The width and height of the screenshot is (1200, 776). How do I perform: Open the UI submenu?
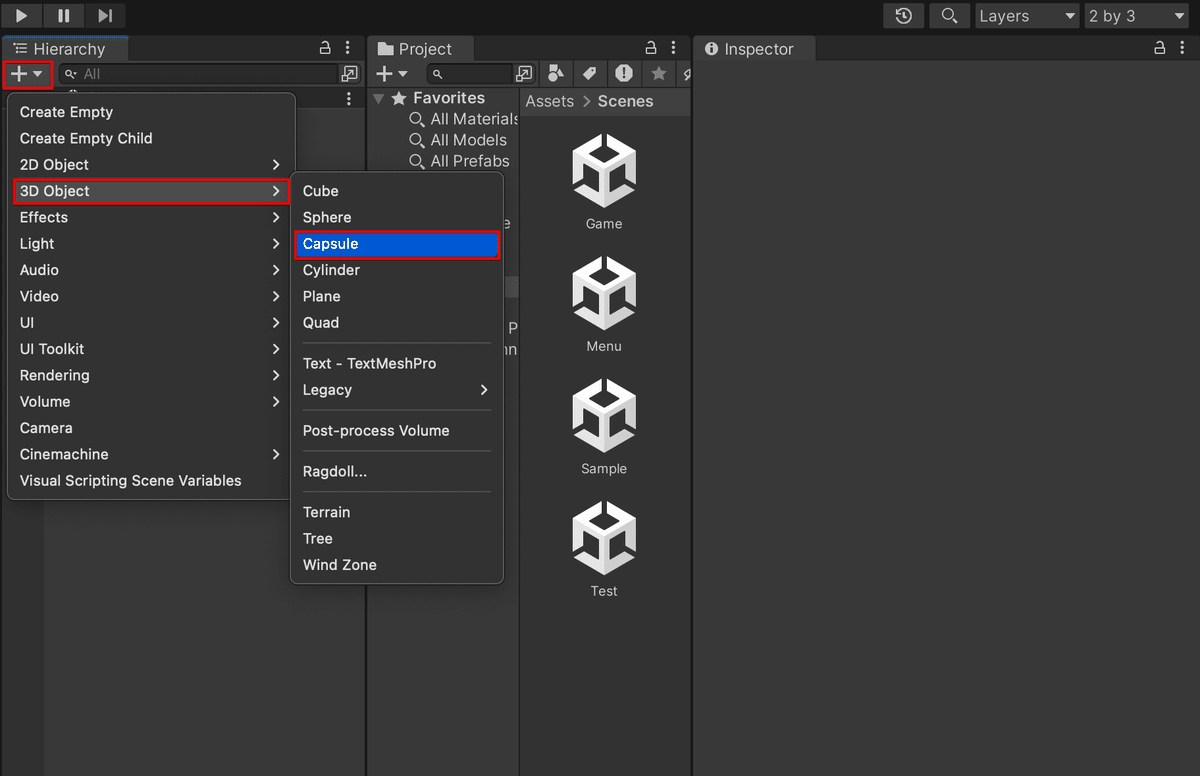(x=151, y=322)
